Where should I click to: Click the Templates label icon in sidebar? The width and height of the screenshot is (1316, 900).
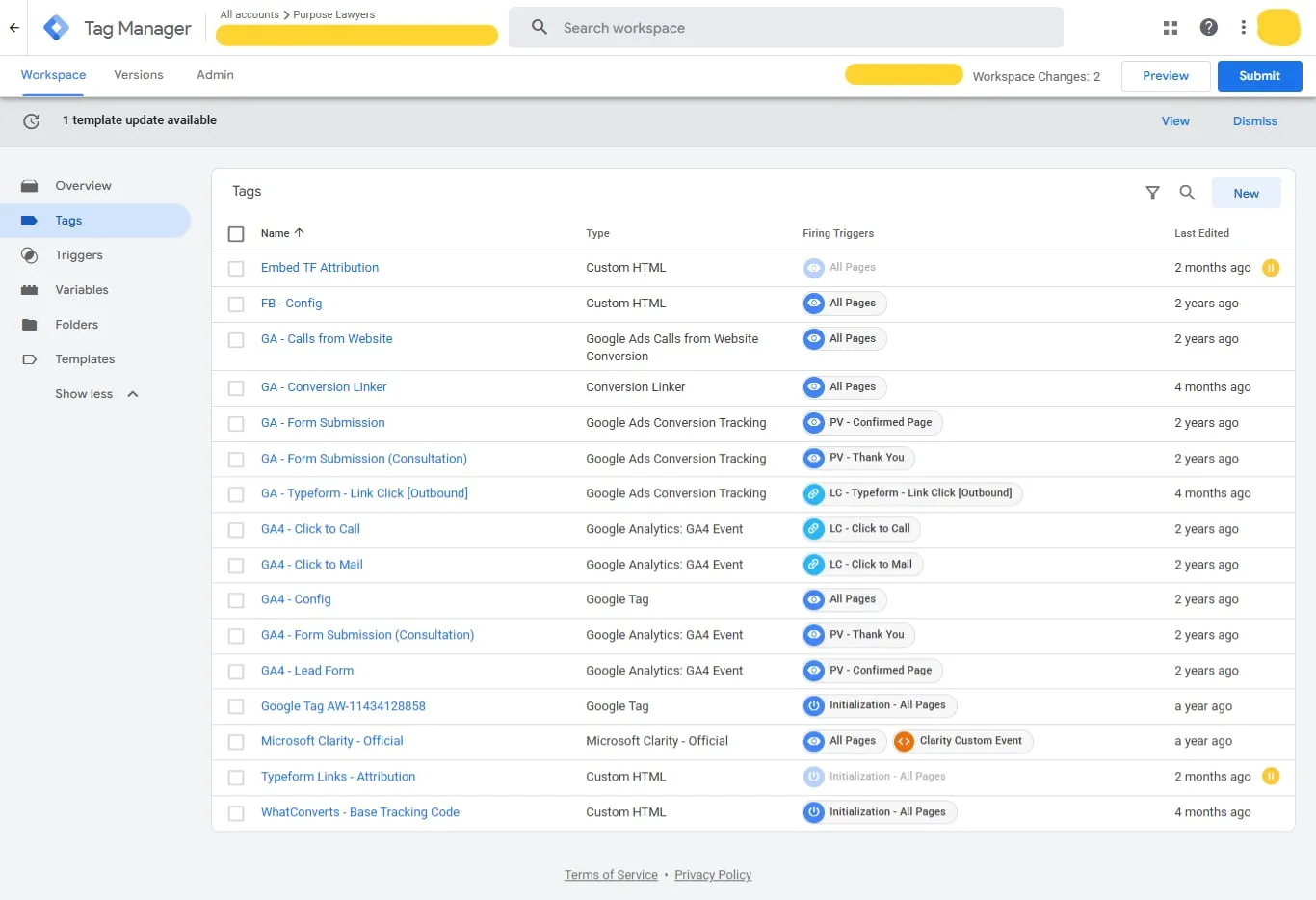pos(30,359)
